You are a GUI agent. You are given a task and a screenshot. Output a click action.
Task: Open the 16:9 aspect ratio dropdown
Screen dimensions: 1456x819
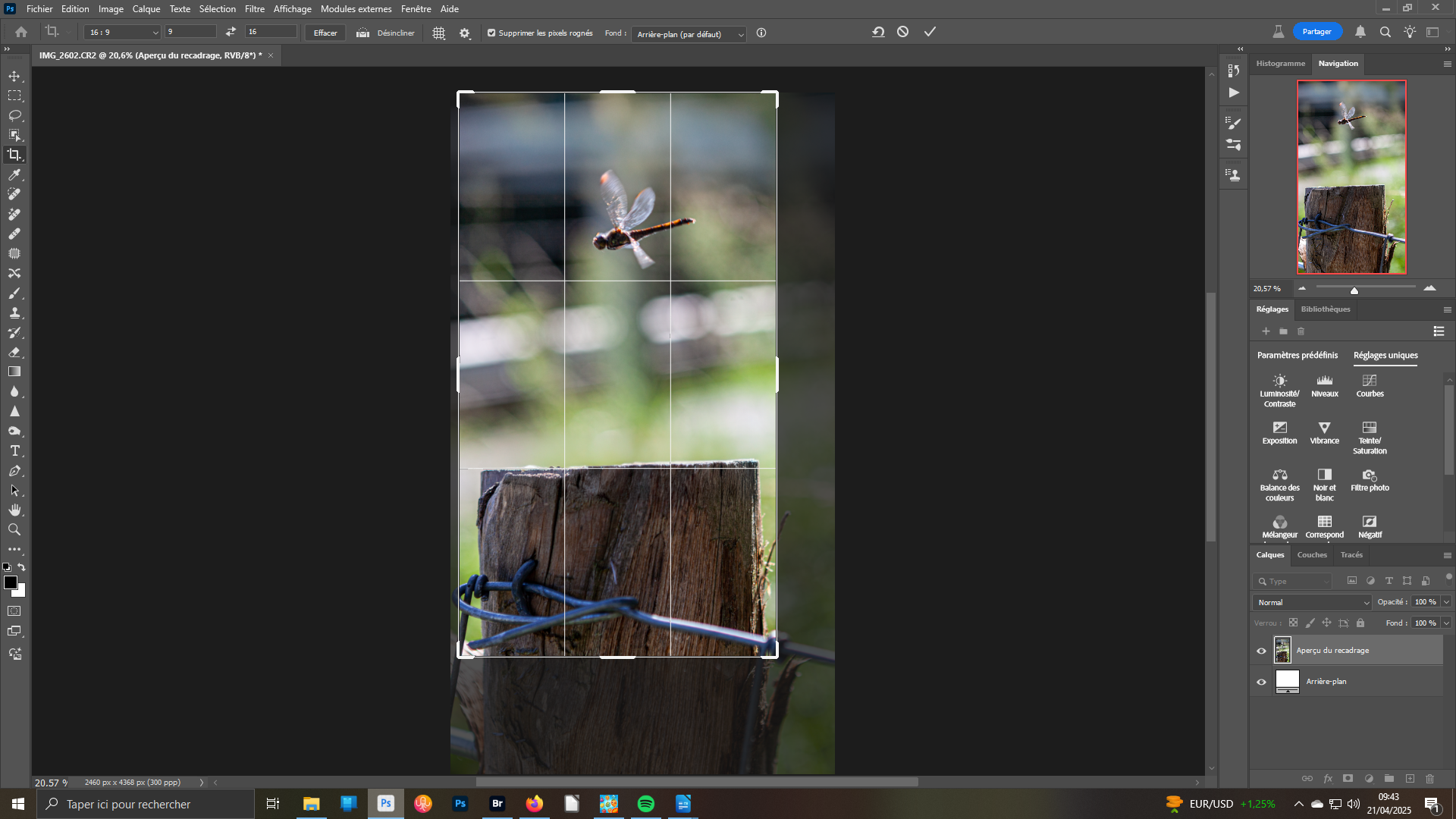pos(123,33)
